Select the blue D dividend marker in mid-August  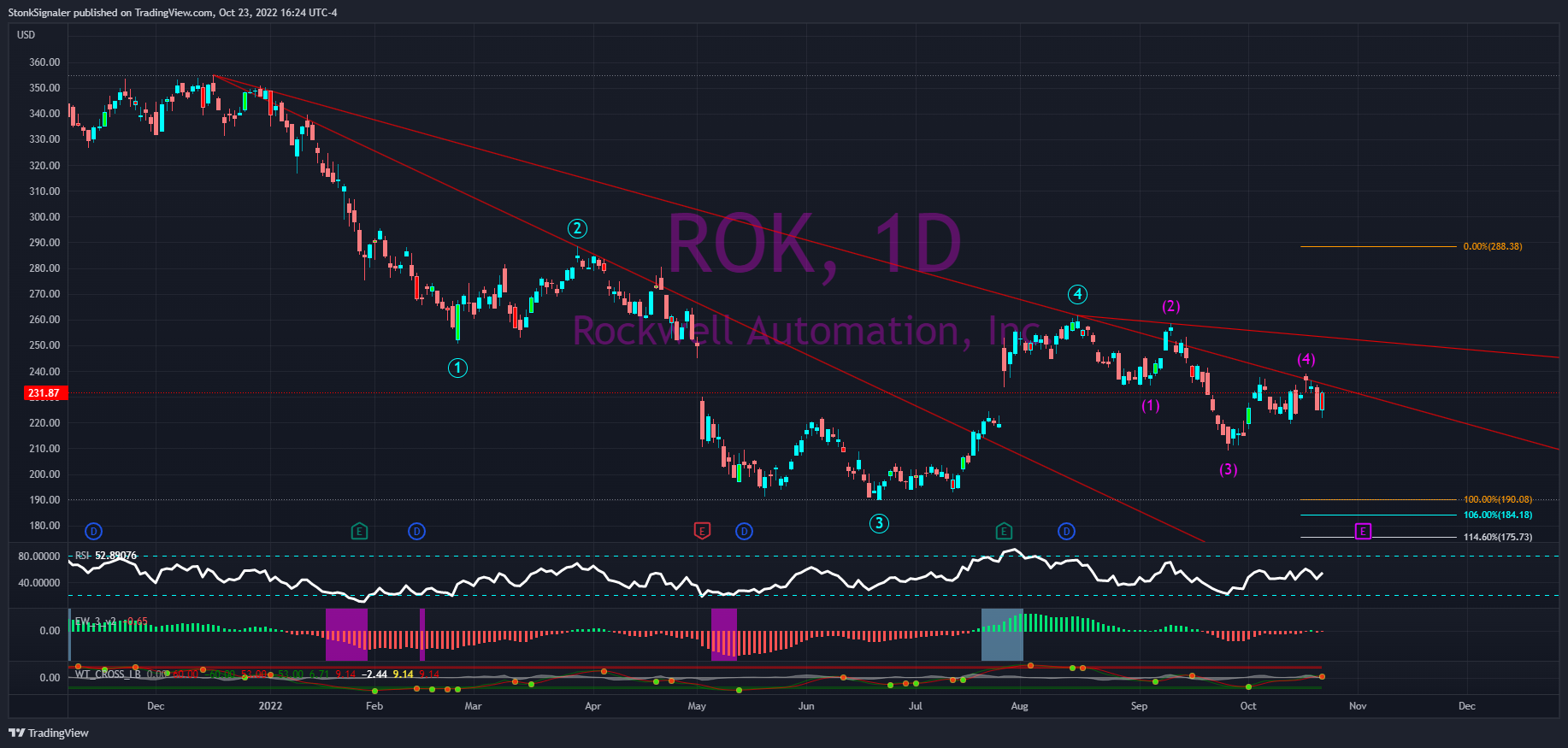1066,532
